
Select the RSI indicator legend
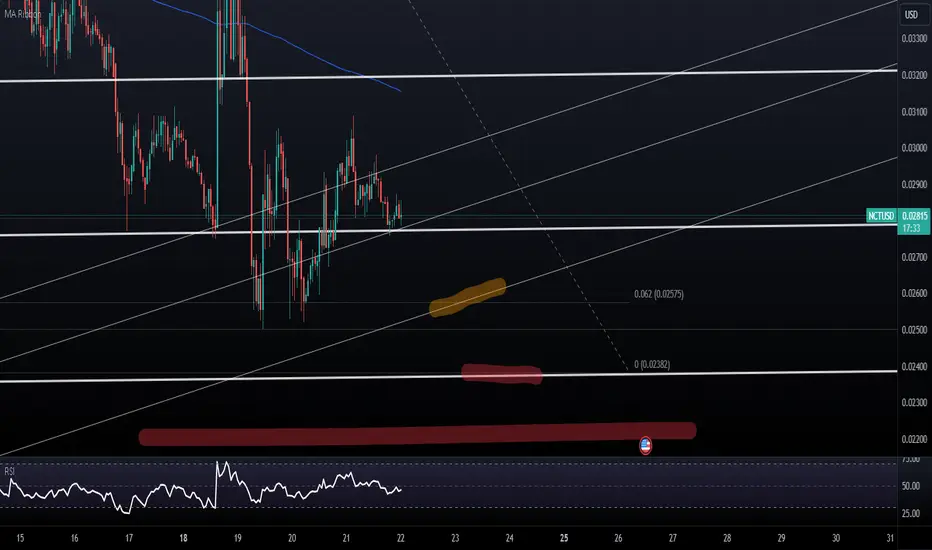pos(9,472)
